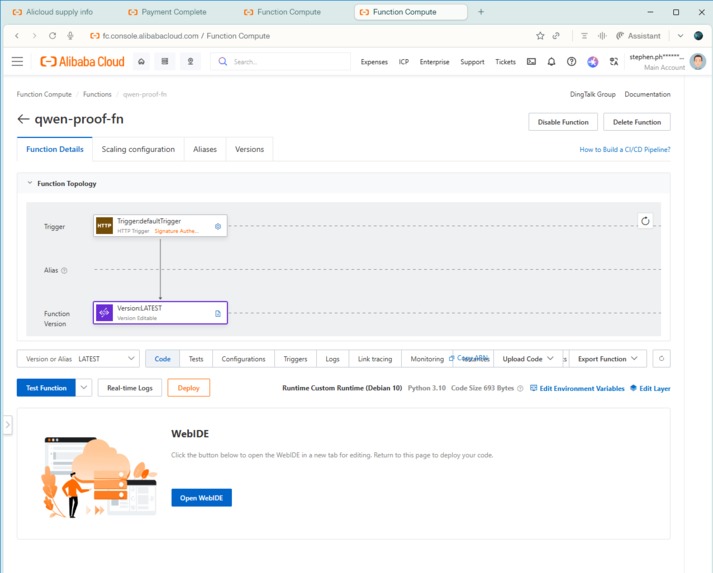Open the AI assistant purple star icon
The image size is (713, 573).
[592, 61]
